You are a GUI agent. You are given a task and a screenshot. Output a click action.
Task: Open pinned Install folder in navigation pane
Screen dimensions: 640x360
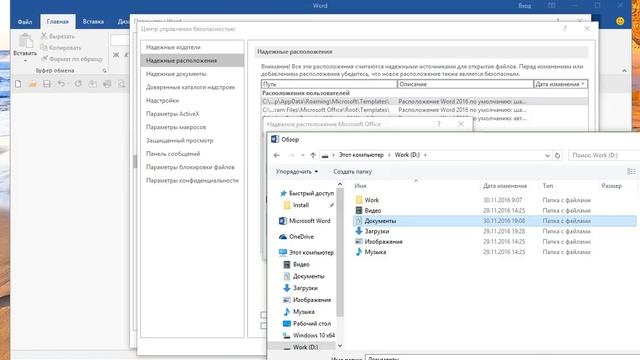coord(301,205)
